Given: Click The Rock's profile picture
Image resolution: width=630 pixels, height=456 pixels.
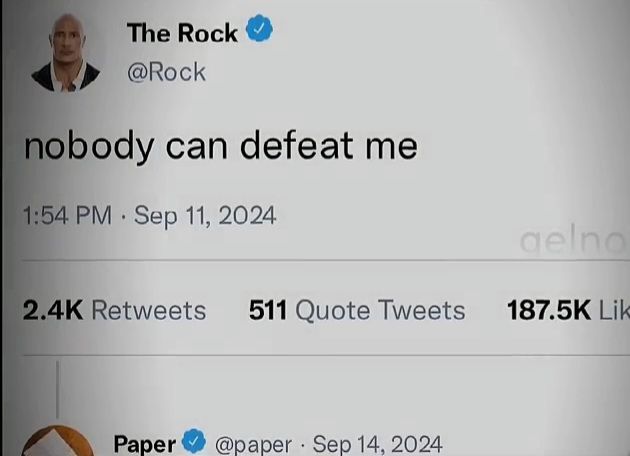Looking at the screenshot, I should click(x=65, y=53).
